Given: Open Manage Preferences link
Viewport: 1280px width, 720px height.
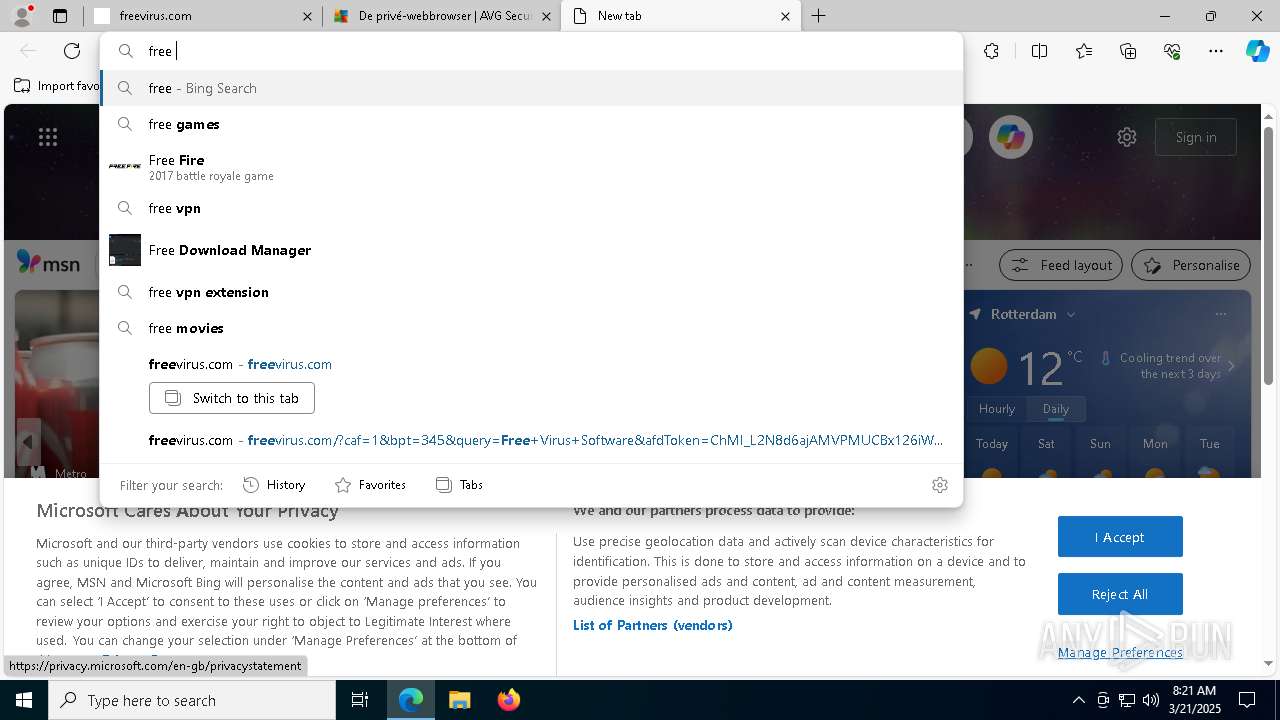Looking at the screenshot, I should coord(1120,652).
